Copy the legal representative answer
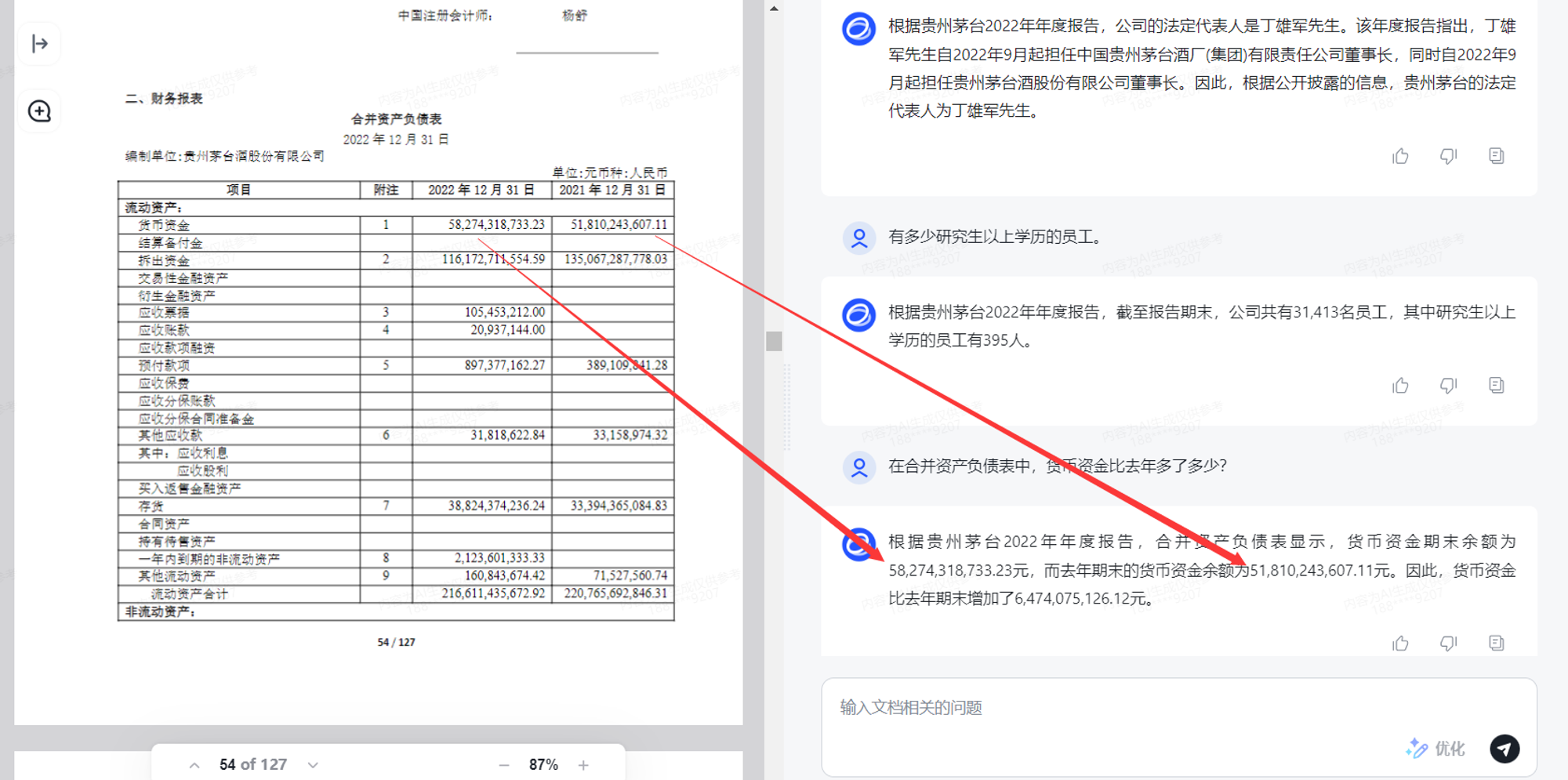Image resolution: width=1568 pixels, height=780 pixels. [1496, 156]
